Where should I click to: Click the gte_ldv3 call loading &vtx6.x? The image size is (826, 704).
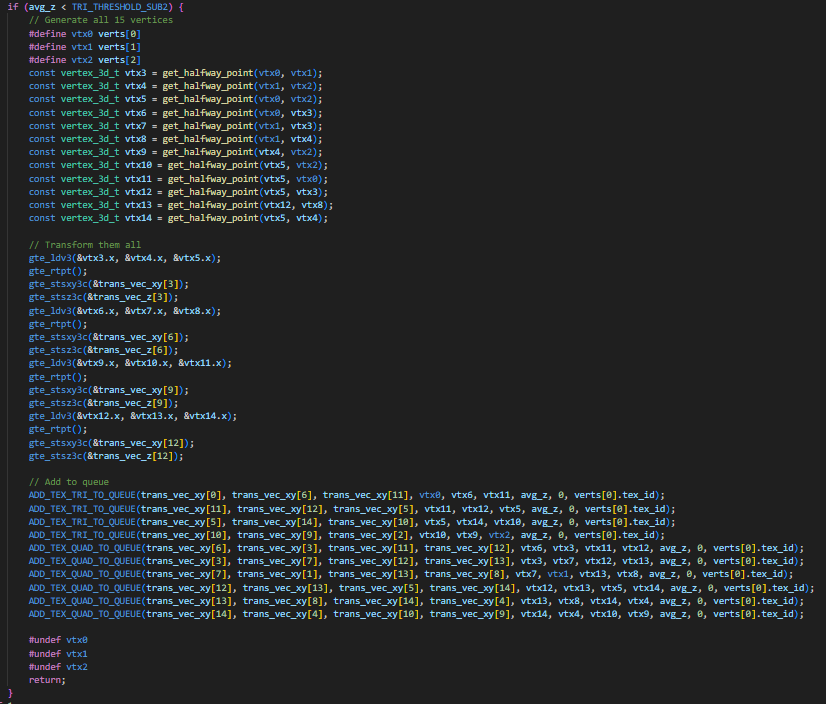pos(125,311)
